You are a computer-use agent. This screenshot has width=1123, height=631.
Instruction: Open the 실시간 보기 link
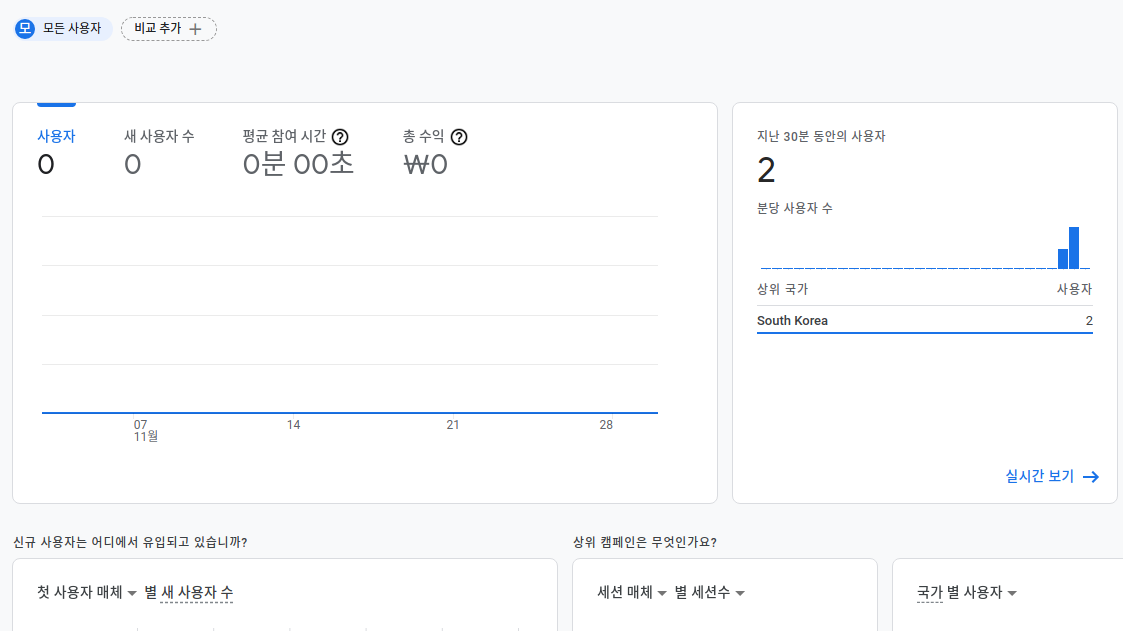pos(1040,477)
